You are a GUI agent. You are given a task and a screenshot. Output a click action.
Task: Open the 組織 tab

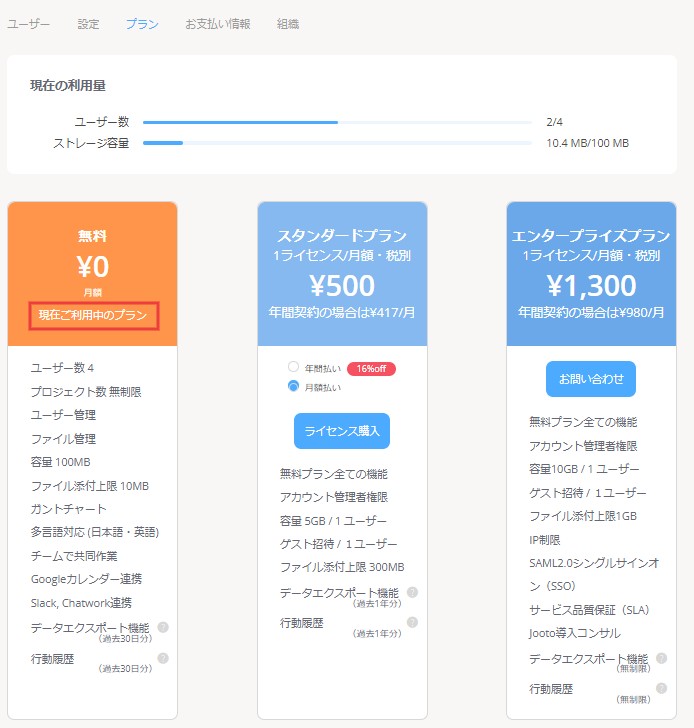click(288, 23)
